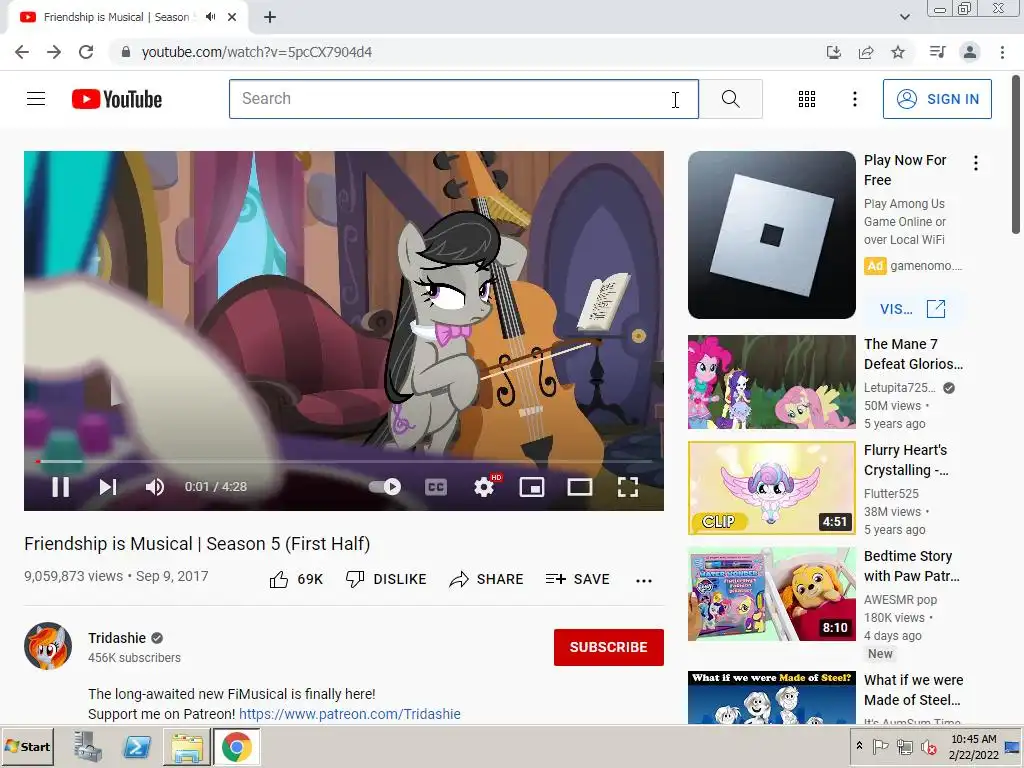The height and width of the screenshot is (768, 1024).
Task: Open the Patreon Tridashie link
Action: (x=349, y=714)
